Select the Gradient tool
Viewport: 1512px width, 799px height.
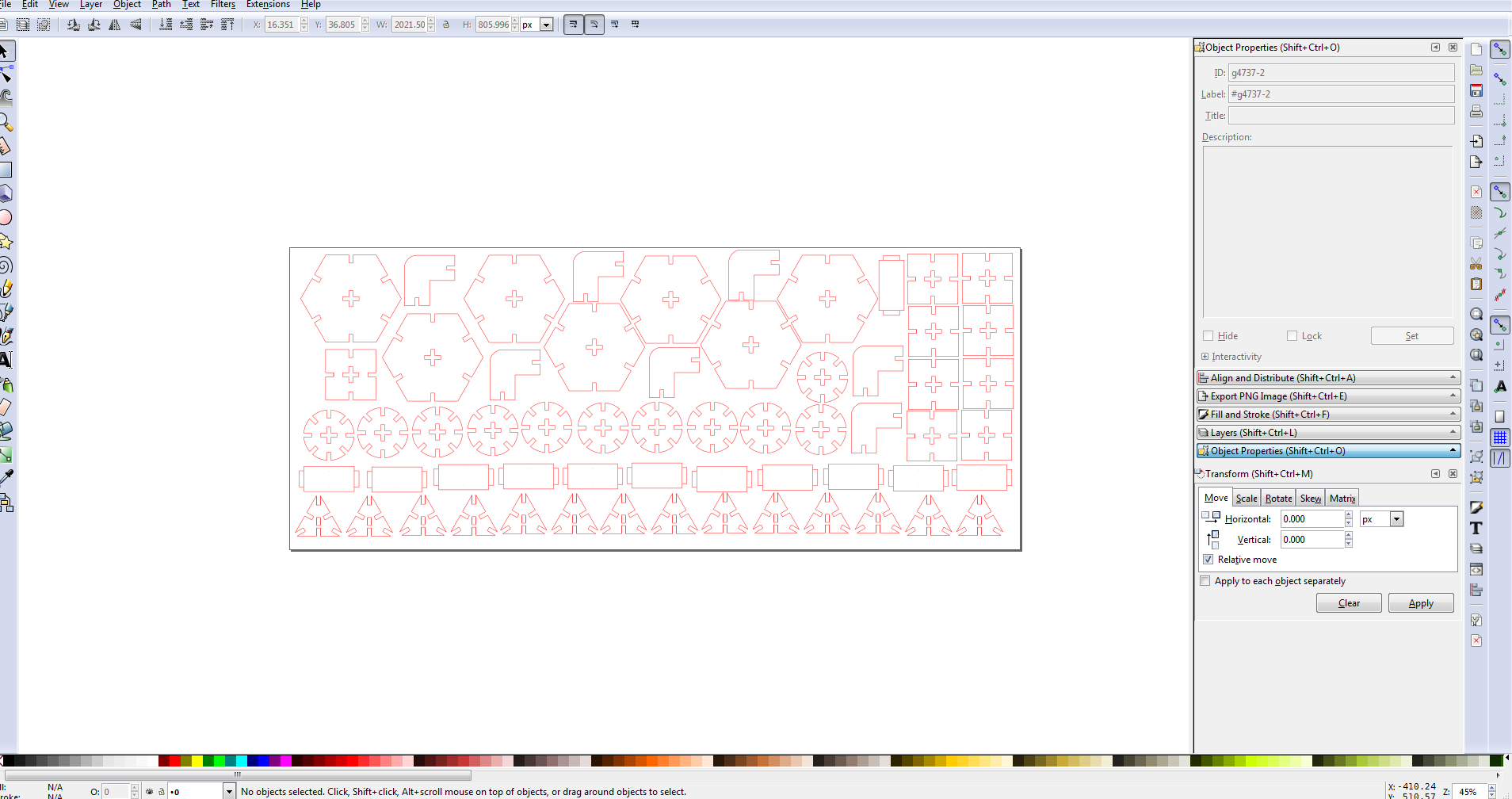pos(5,454)
